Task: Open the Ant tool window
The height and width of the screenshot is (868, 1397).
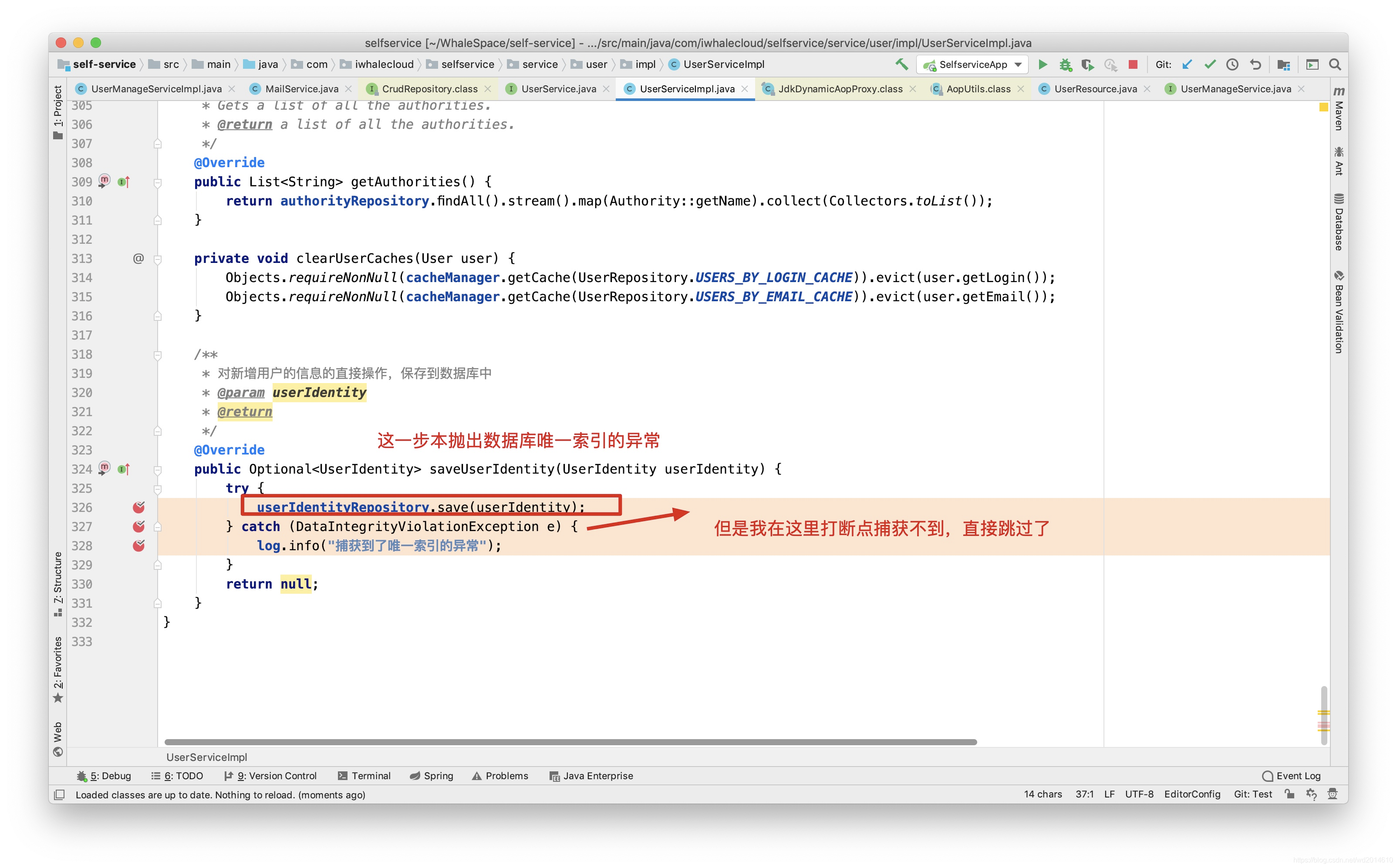Action: point(1339,161)
